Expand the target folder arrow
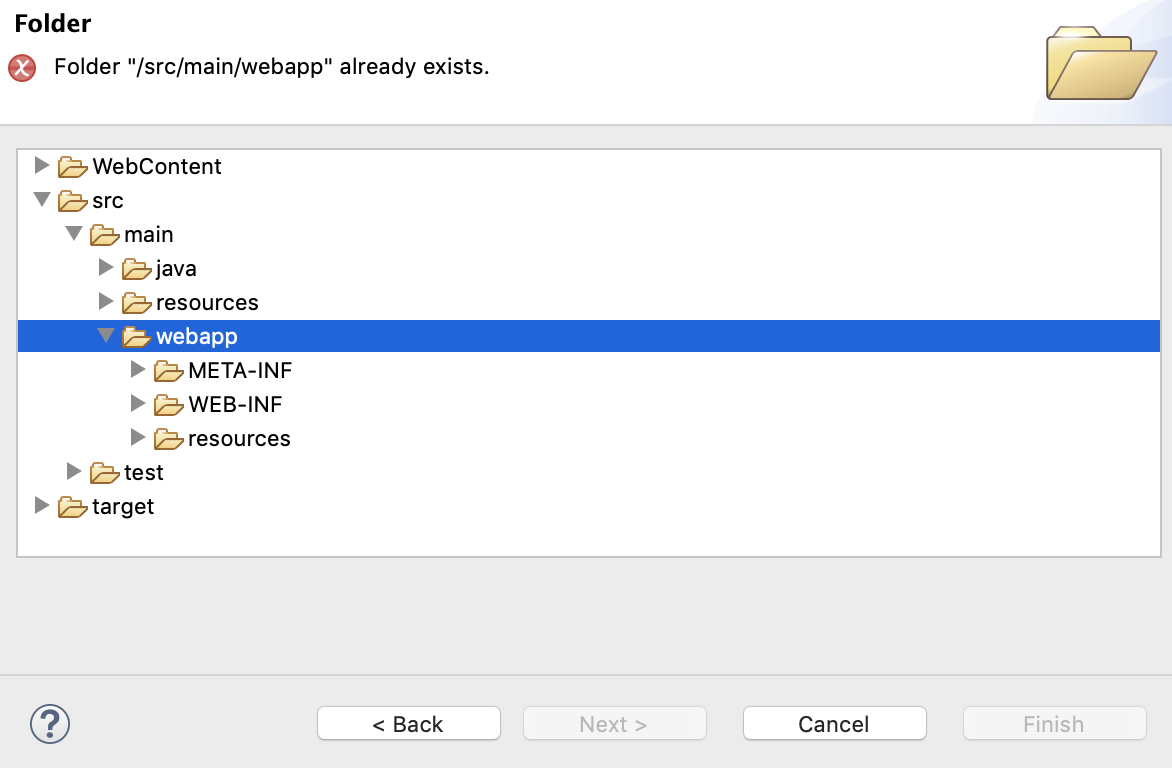The width and height of the screenshot is (1172, 768). 42,505
